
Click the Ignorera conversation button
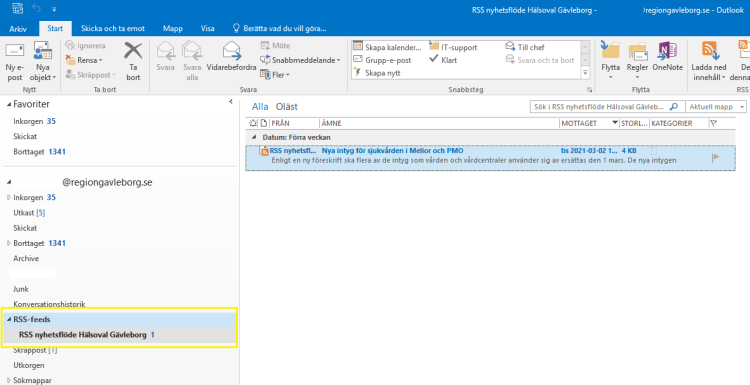point(85,46)
